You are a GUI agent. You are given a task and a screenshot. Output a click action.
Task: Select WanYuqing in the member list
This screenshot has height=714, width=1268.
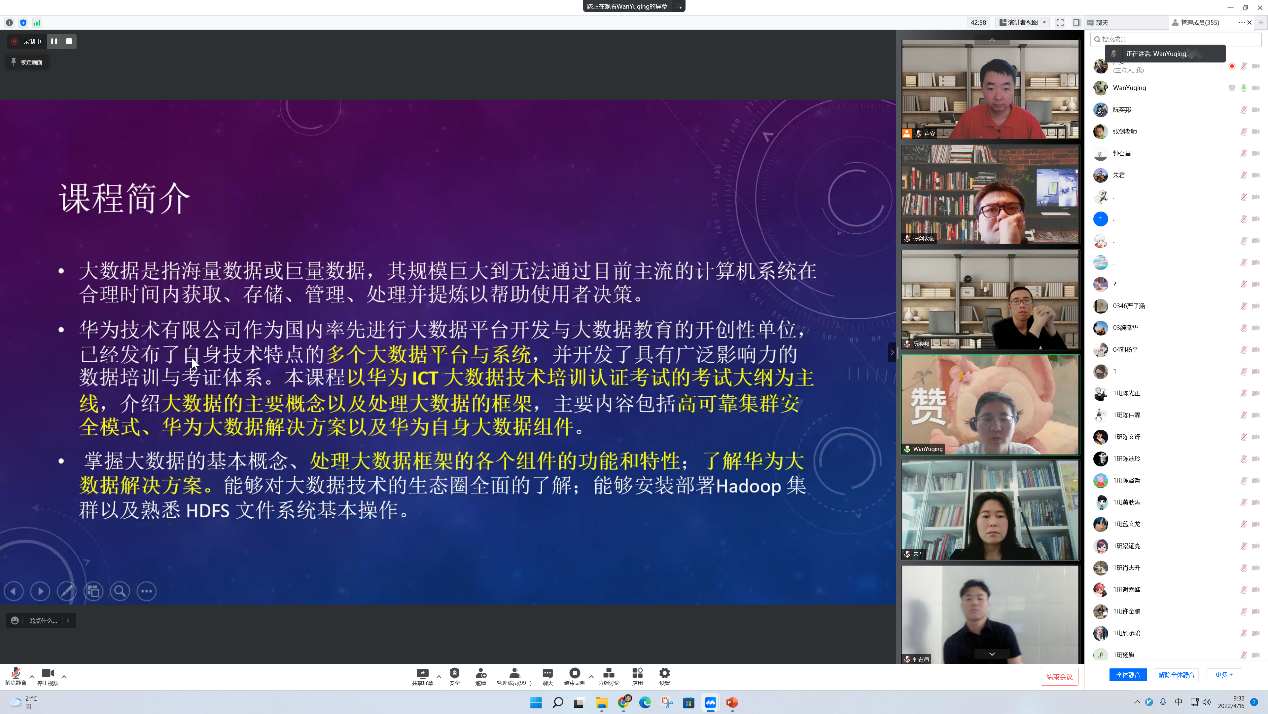[x=1130, y=88]
